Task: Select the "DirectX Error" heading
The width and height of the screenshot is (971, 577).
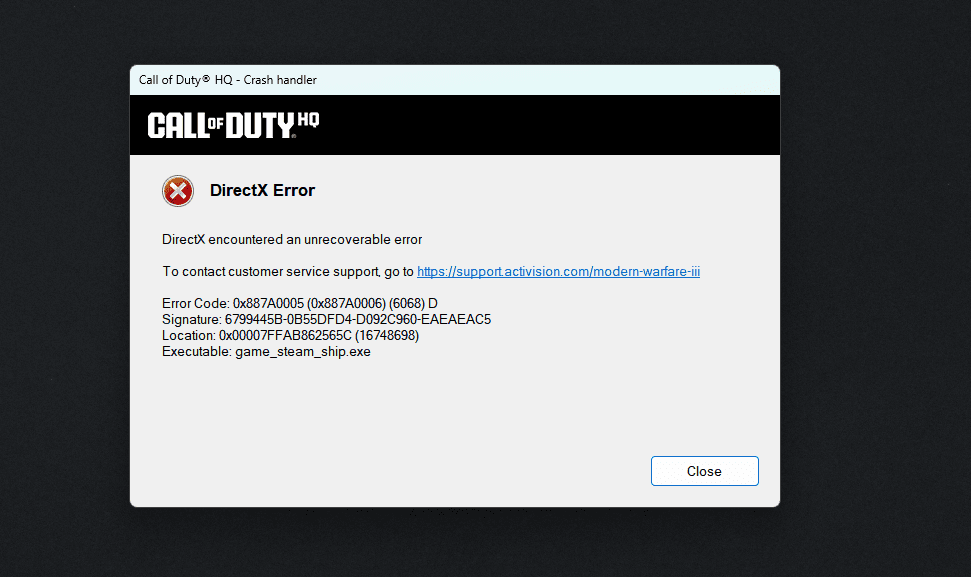Action: click(262, 190)
